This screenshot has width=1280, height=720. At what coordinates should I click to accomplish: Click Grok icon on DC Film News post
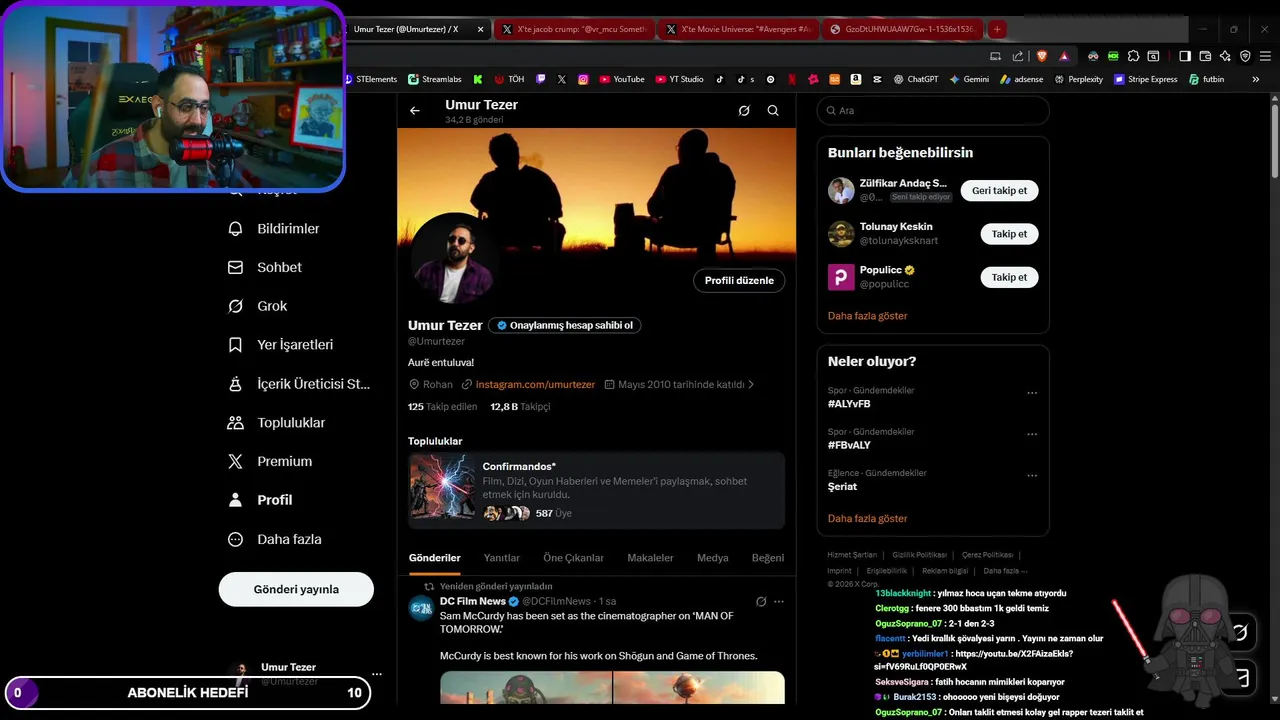pyautogui.click(x=761, y=602)
